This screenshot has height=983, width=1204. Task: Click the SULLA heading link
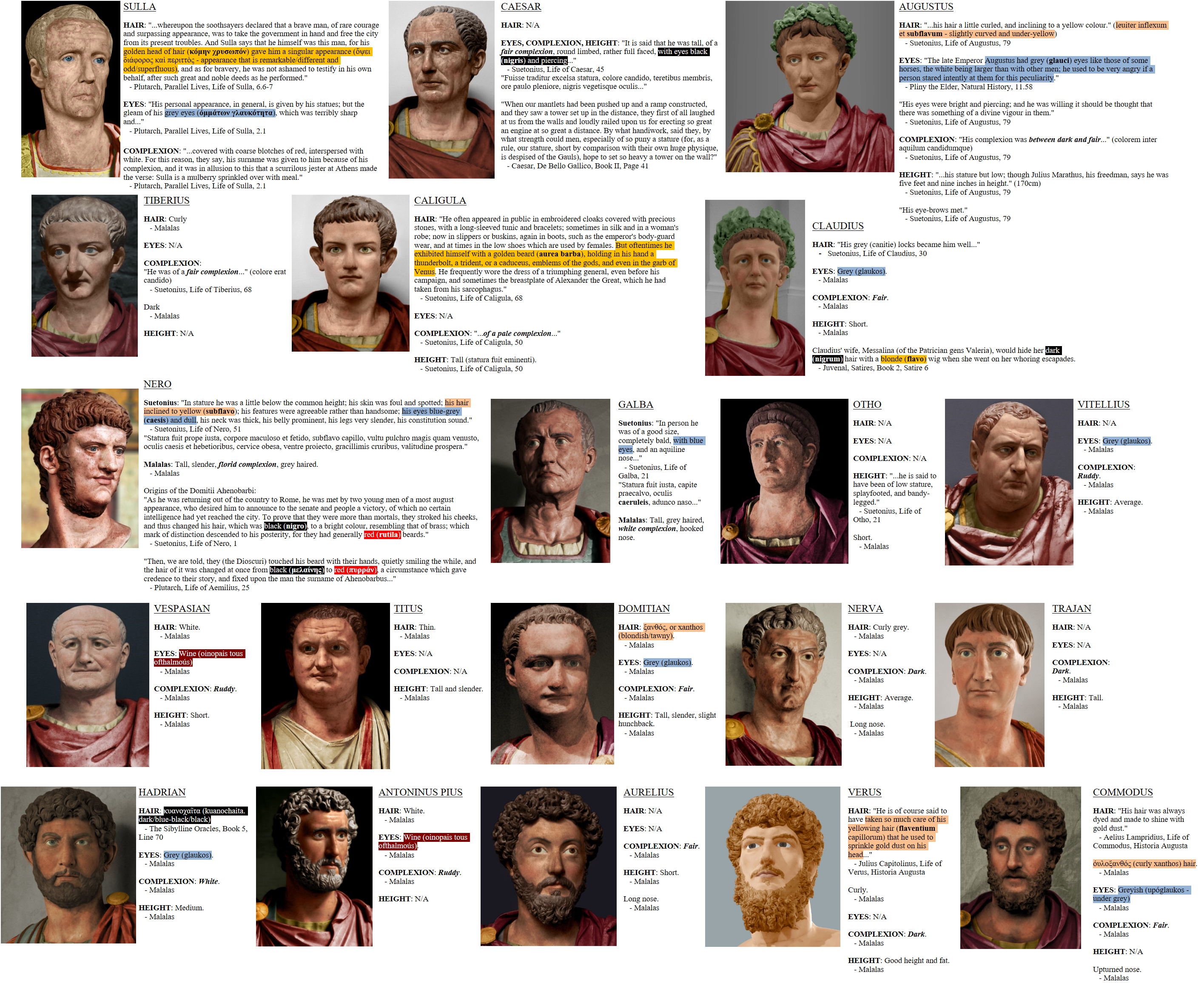coord(139,7)
